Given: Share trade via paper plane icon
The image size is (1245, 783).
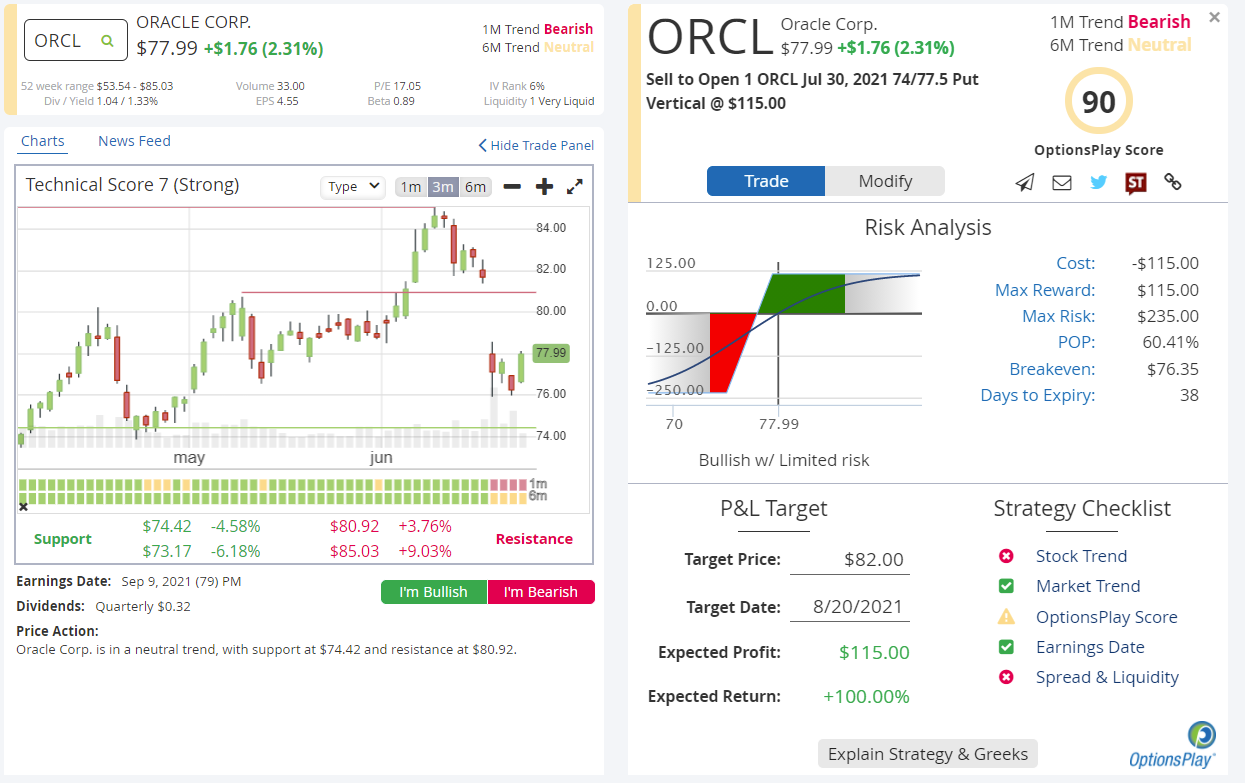Looking at the screenshot, I should point(1025,182).
